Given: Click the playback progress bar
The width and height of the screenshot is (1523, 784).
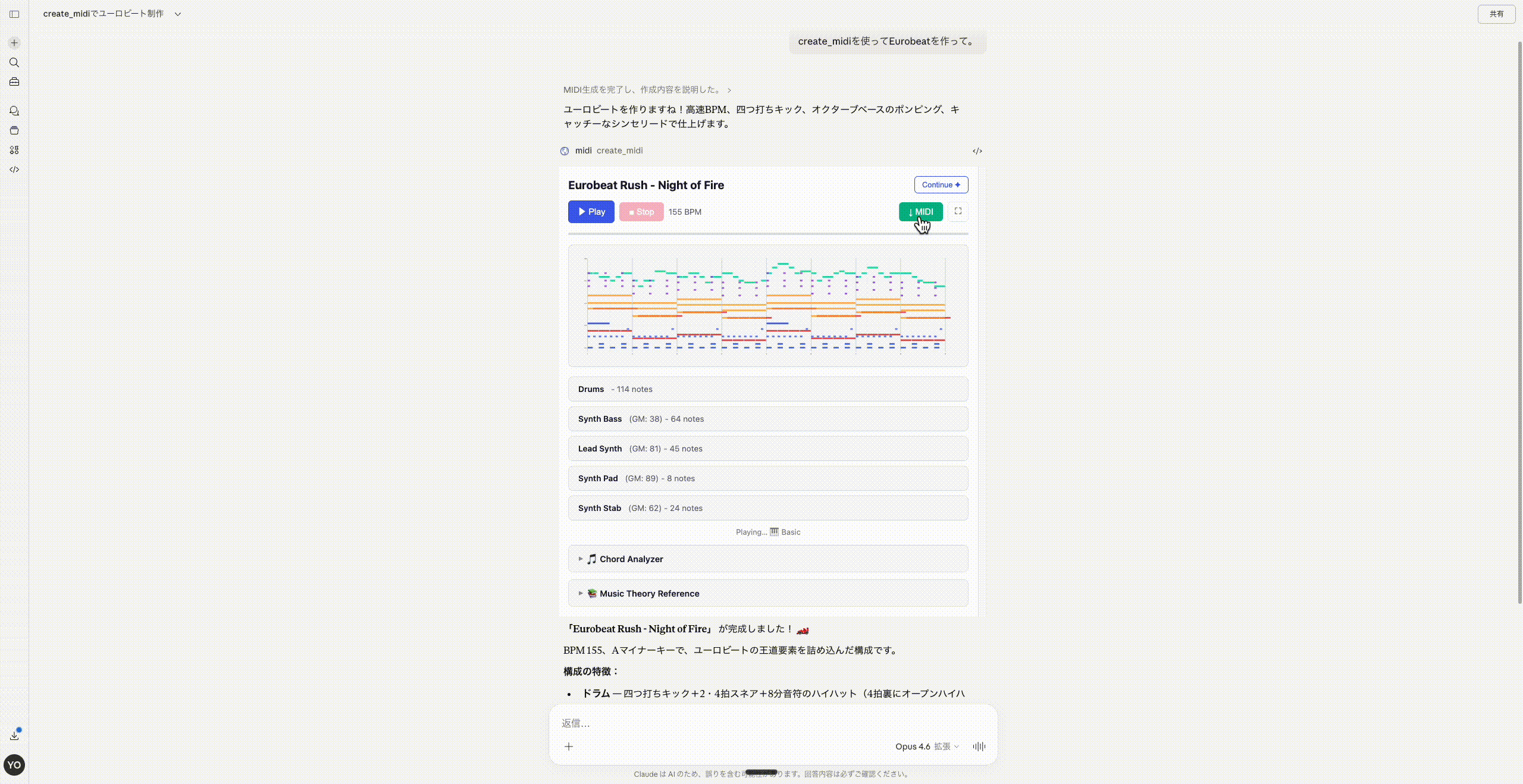Looking at the screenshot, I should (767, 234).
